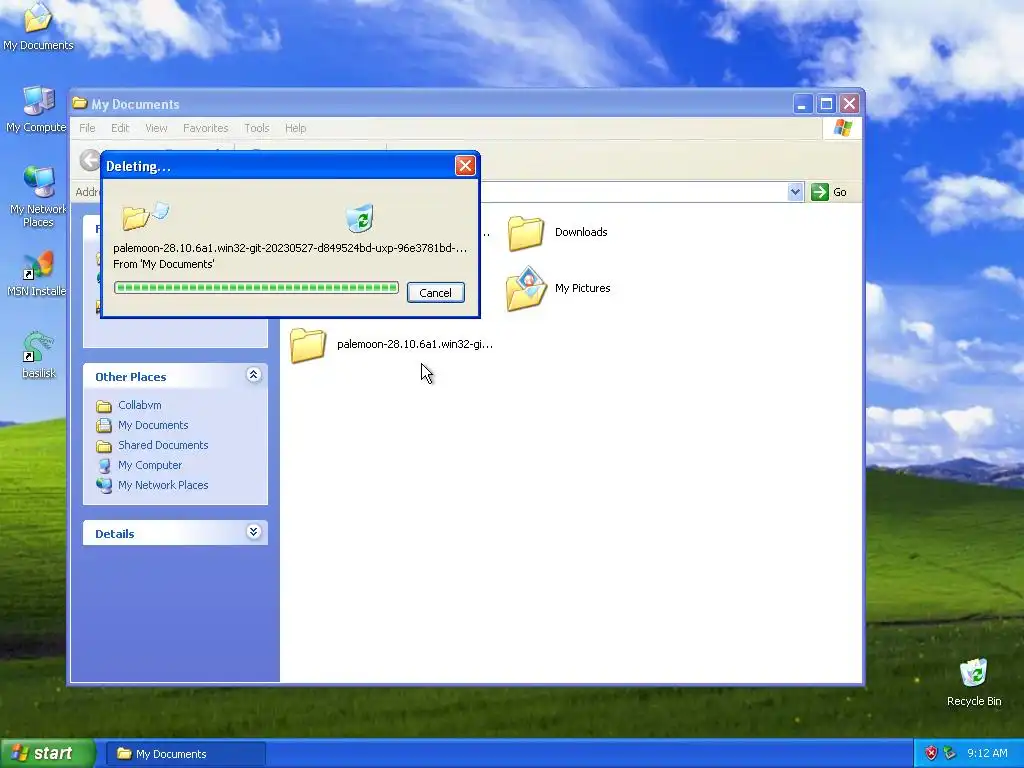Click the Details header text
This screenshot has width=1024, height=768.
[x=115, y=534]
